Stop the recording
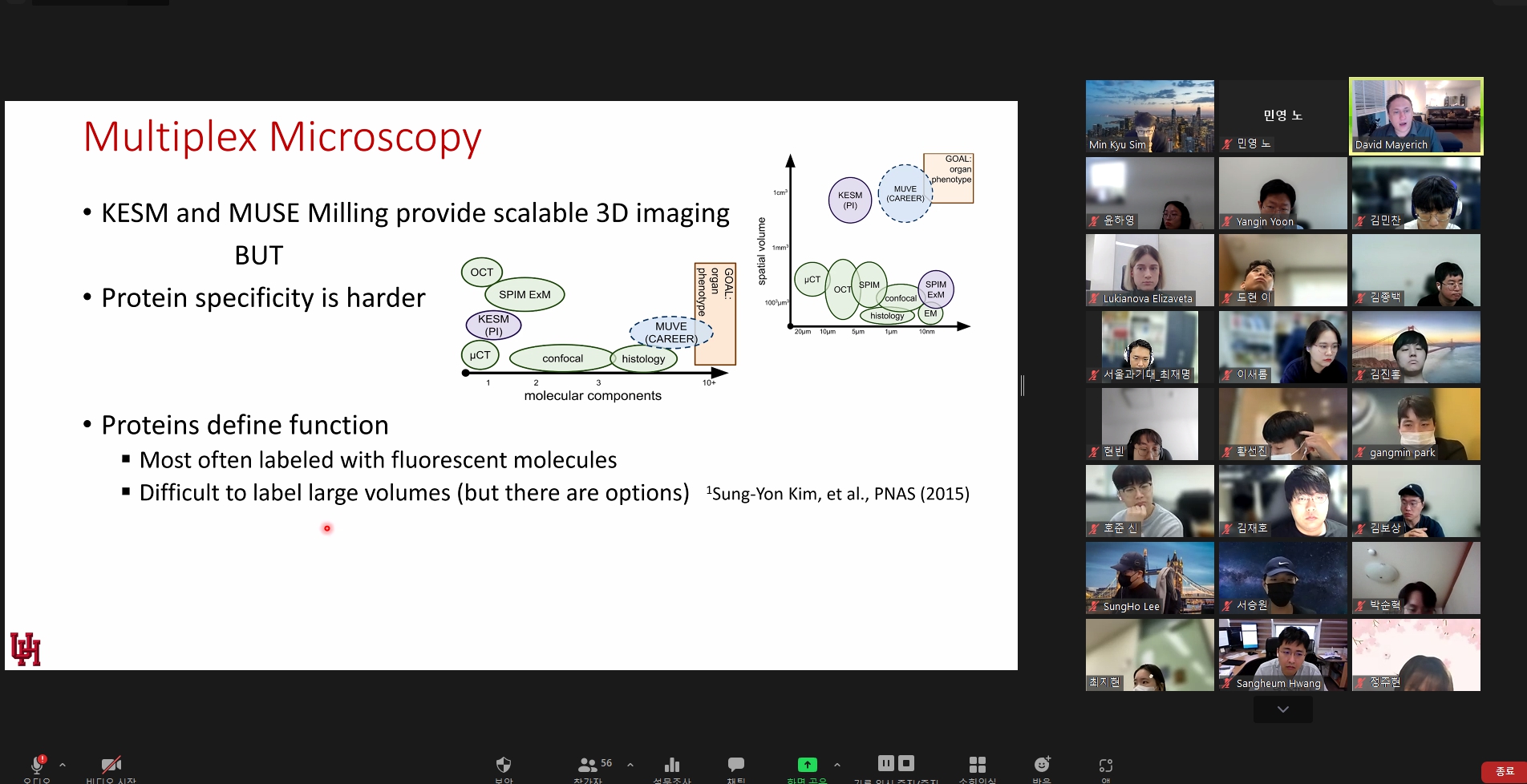 click(x=906, y=762)
